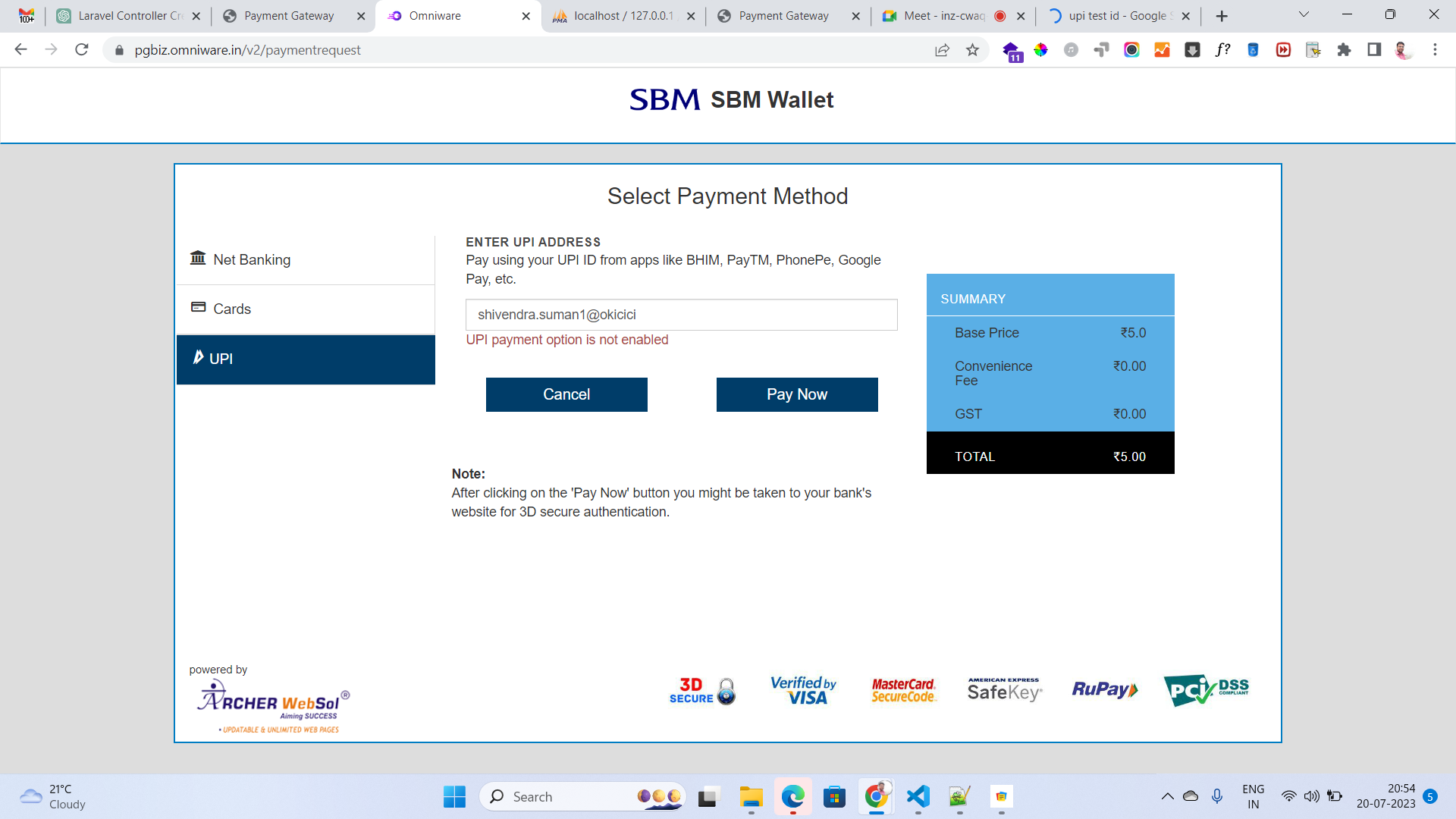Image resolution: width=1456 pixels, height=819 pixels.
Task: Show hidden system tray icons
Action: click(x=1167, y=796)
